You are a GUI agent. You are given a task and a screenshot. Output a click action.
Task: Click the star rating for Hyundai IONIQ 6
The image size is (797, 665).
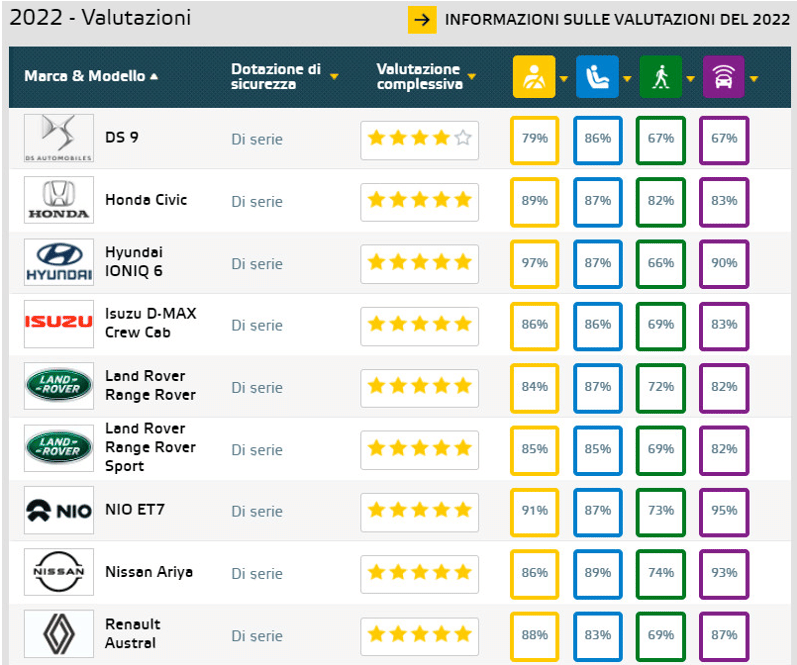point(419,264)
